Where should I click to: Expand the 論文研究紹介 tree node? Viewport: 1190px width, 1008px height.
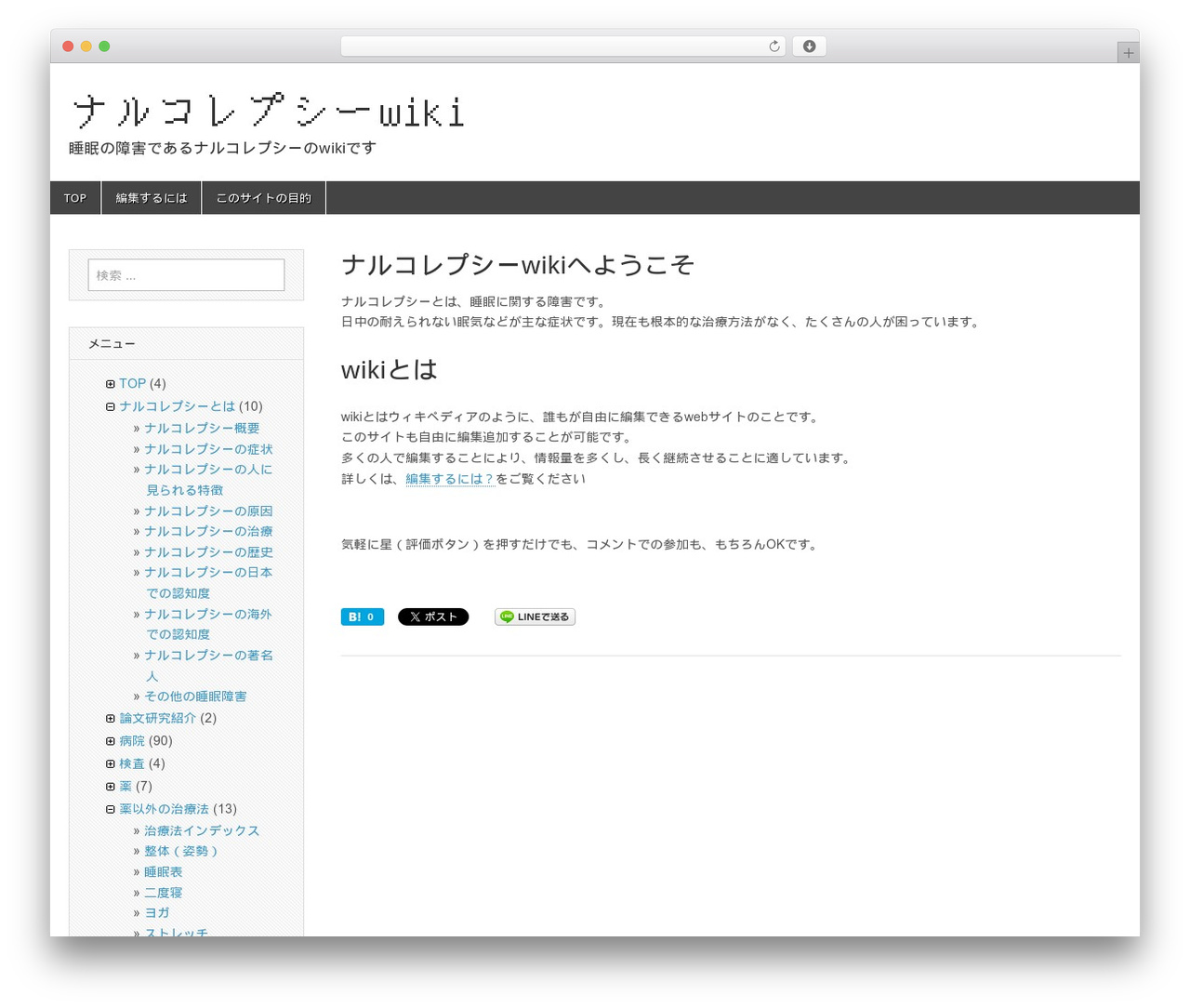(x=111, y=718)
